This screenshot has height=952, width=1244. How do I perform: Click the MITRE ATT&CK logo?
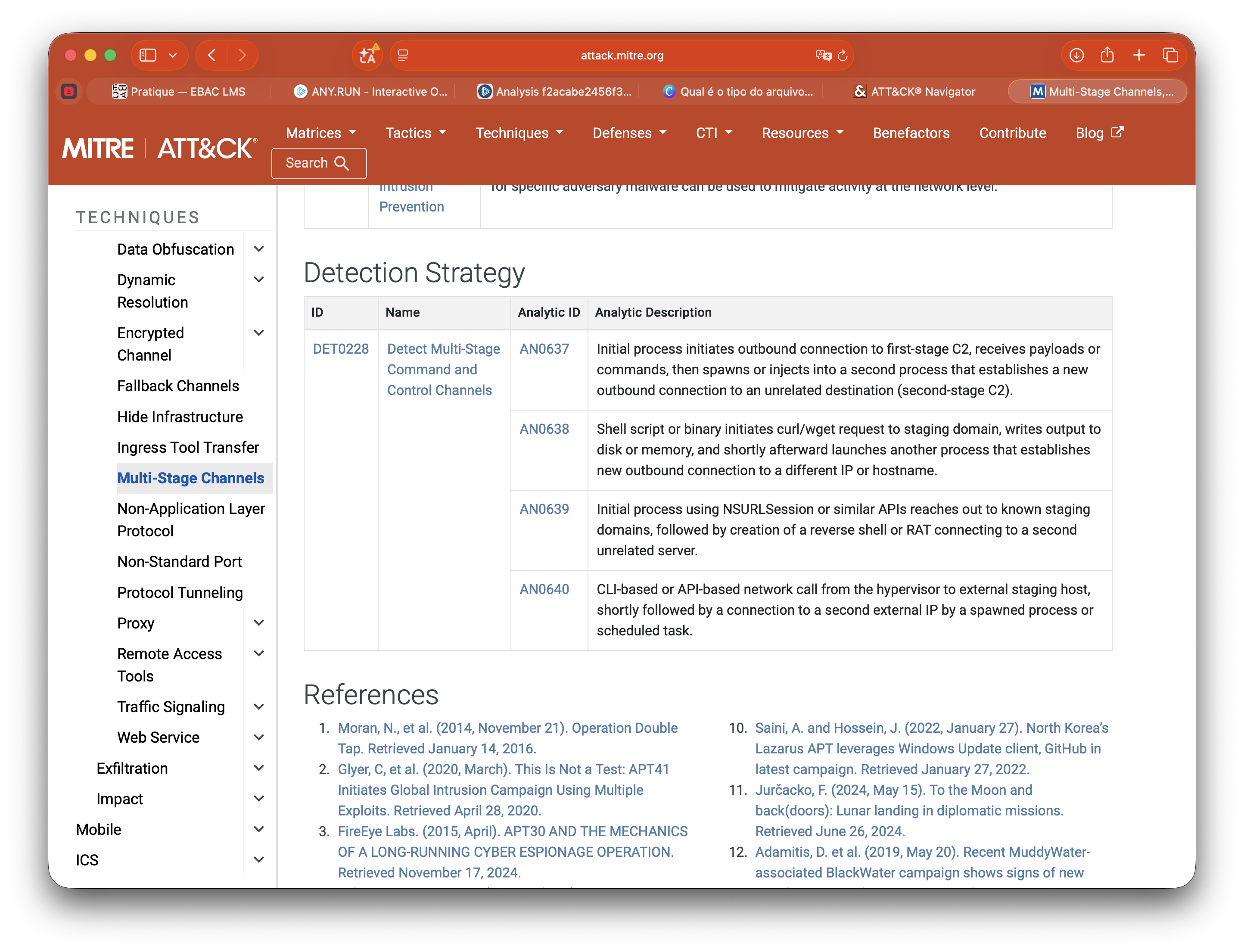click(x=159, y=149)
